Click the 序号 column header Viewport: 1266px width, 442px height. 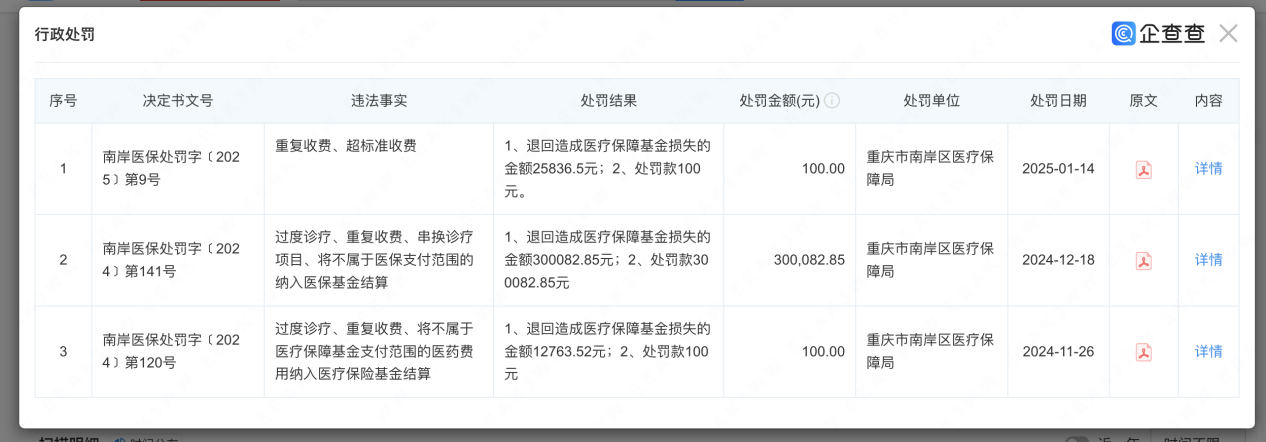click(63, 101)
